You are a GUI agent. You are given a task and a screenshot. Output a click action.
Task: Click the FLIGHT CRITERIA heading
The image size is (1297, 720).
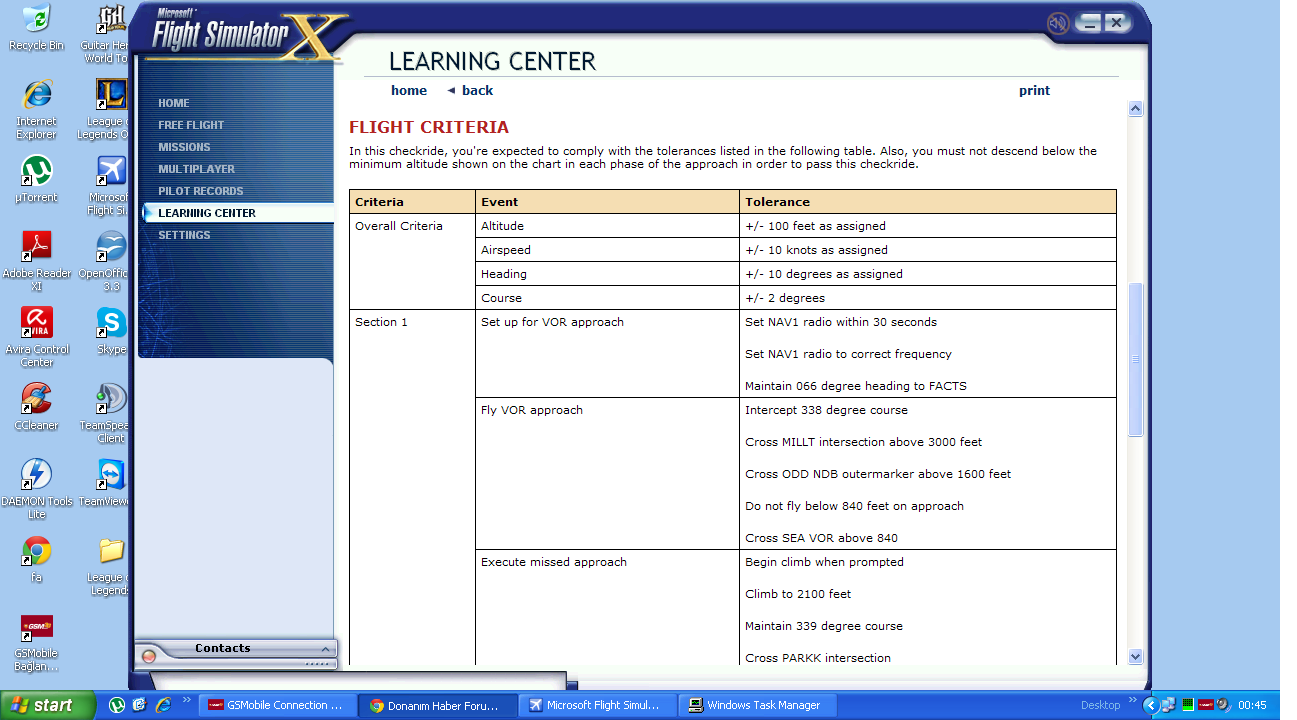point(429,127)
